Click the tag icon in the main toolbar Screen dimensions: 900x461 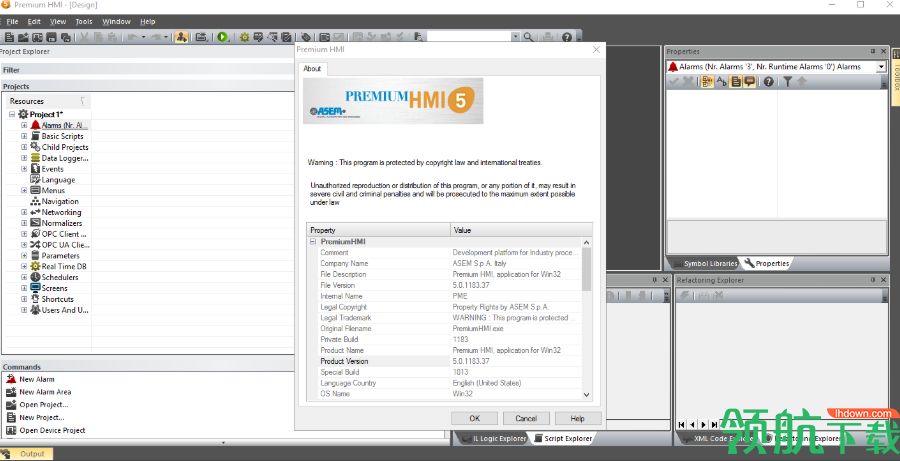pos(307,37)
